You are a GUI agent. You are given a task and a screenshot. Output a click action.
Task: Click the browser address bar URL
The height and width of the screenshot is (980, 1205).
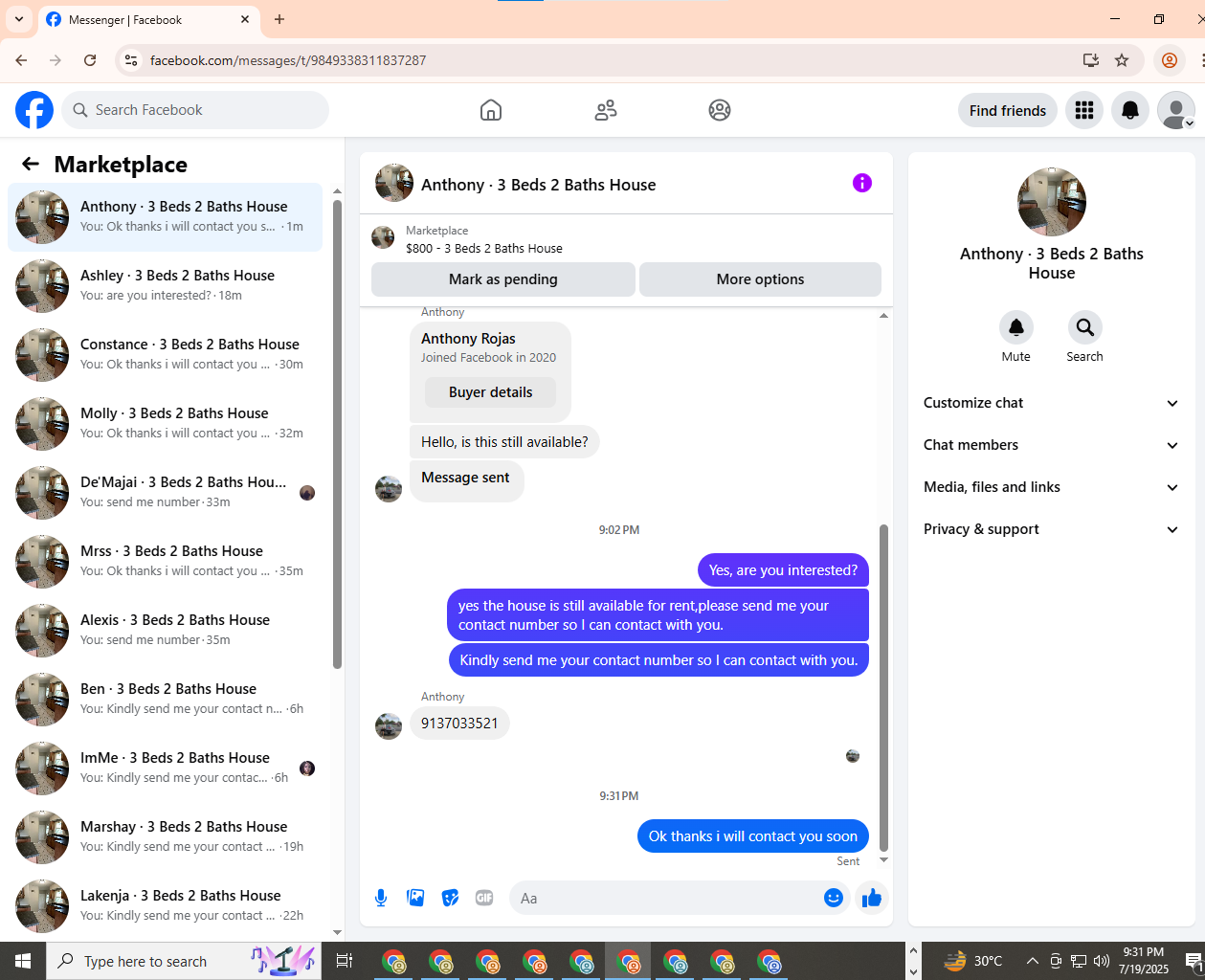click(x=288, y=60)
